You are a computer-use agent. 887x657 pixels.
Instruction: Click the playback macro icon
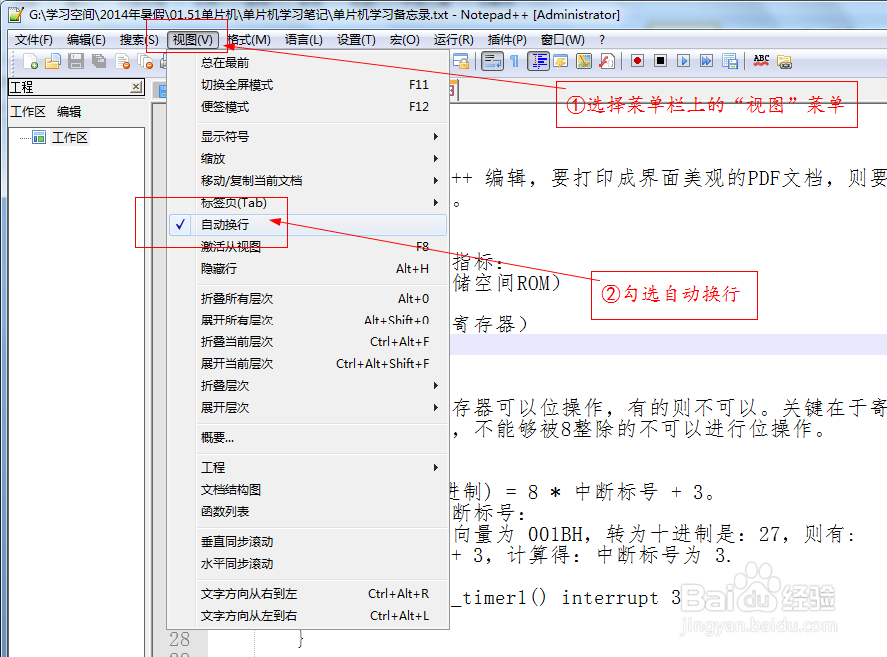(x=685, y=60)
